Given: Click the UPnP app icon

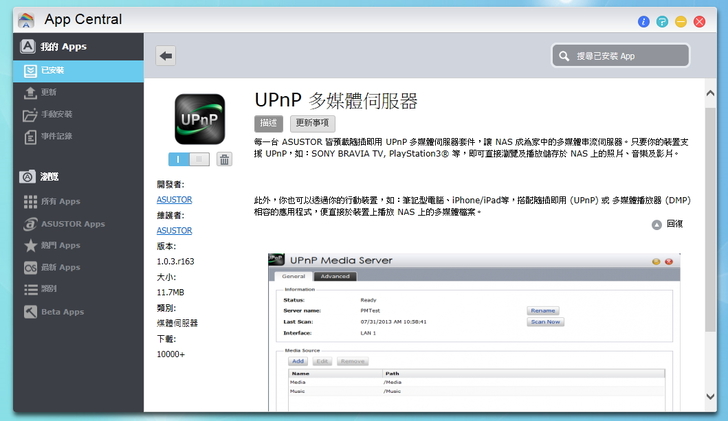Looking at the screenshot, I should pos(200,119).
